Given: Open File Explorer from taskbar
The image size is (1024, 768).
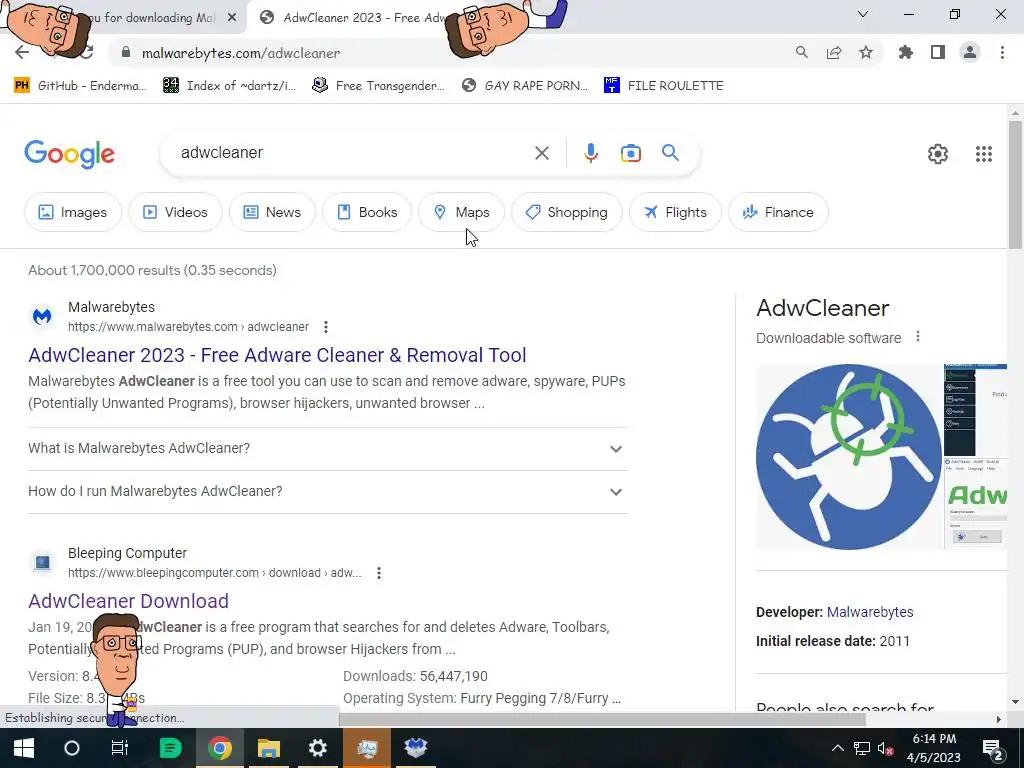Looking at the screenshot, I should (268, 748).
